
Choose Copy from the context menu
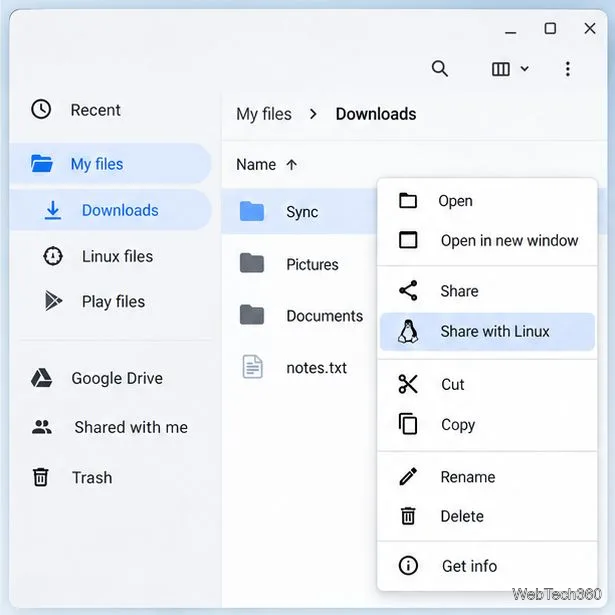(x=487, y=424)
